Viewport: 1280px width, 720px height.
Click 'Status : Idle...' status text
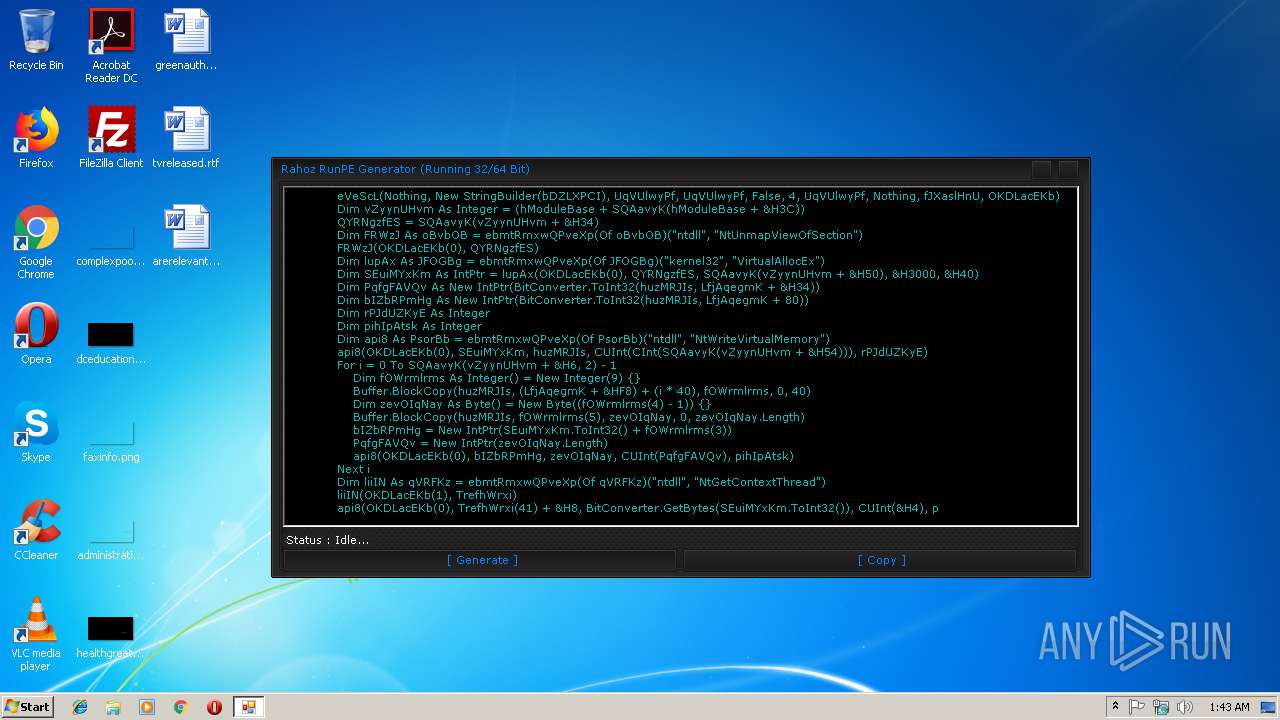click(x=327, y=540)
